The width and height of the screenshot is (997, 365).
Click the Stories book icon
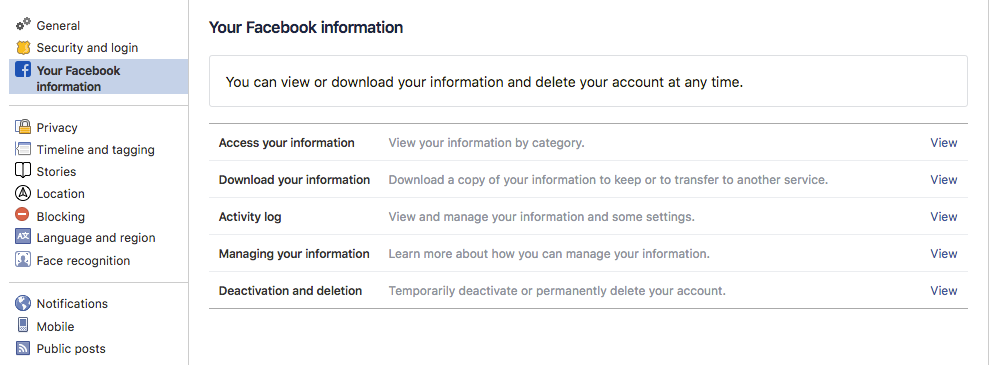tap(23, 171)
